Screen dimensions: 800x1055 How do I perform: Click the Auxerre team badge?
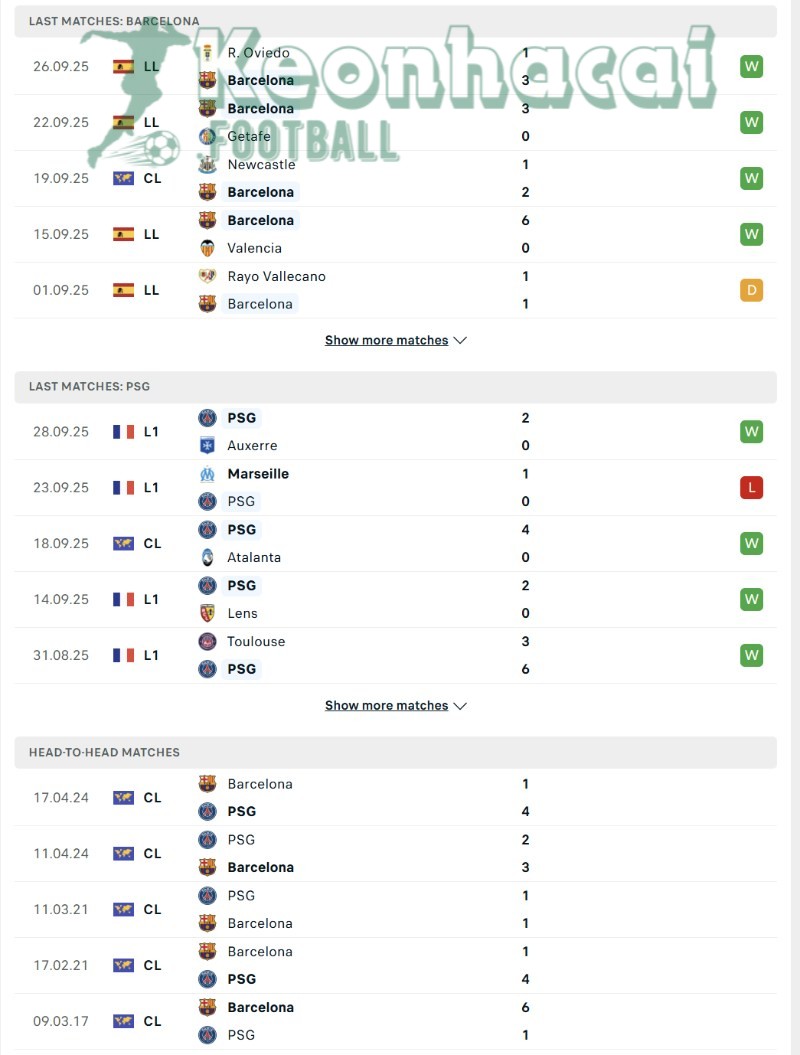(207, 446)
